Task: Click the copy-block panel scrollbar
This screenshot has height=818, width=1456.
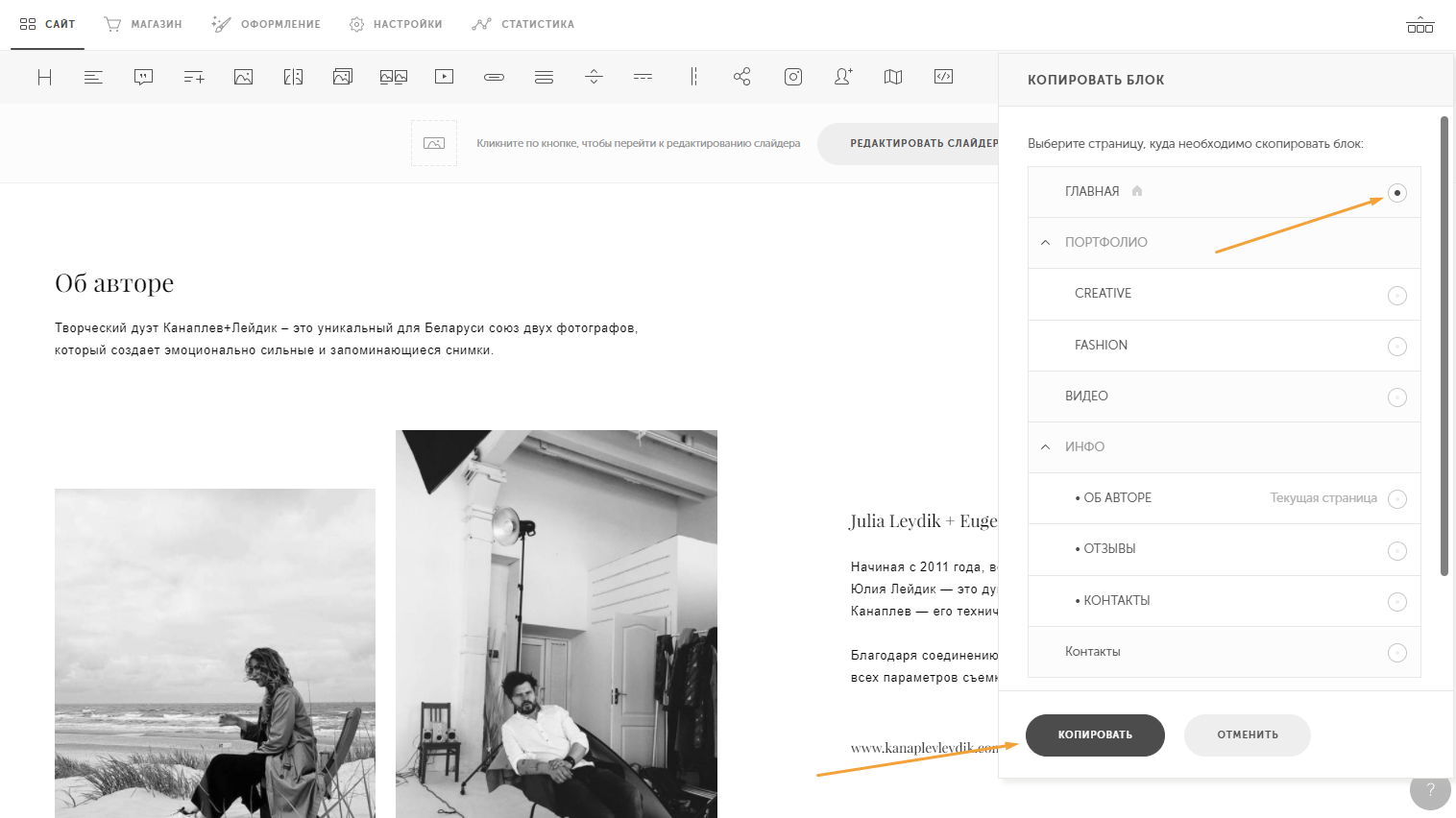Action: tap(1444, 346)
